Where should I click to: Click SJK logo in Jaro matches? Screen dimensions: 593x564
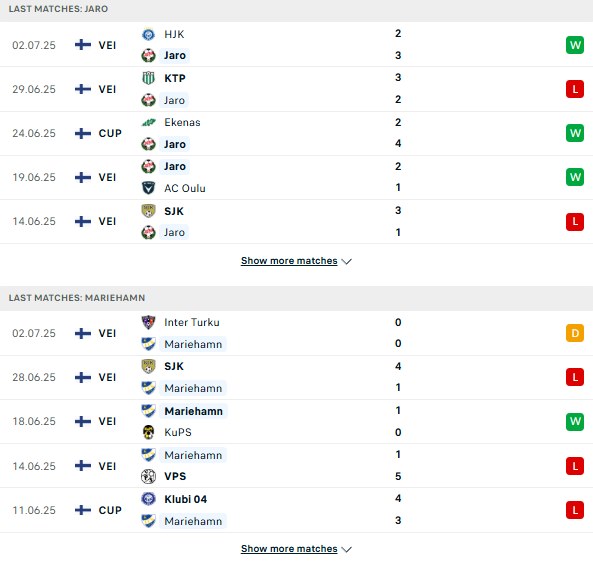pos(148,211)
